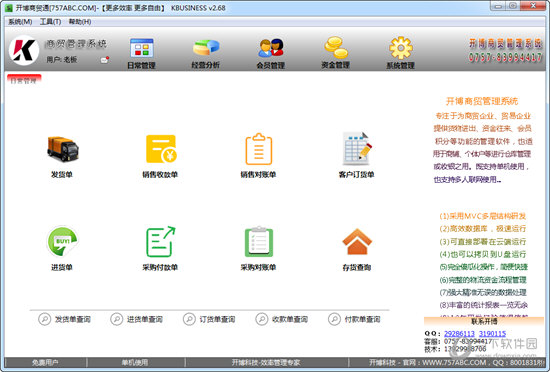Open 销售收款单 yellow icon
Viewport: 550px width, 372px height.
[161, 149]
